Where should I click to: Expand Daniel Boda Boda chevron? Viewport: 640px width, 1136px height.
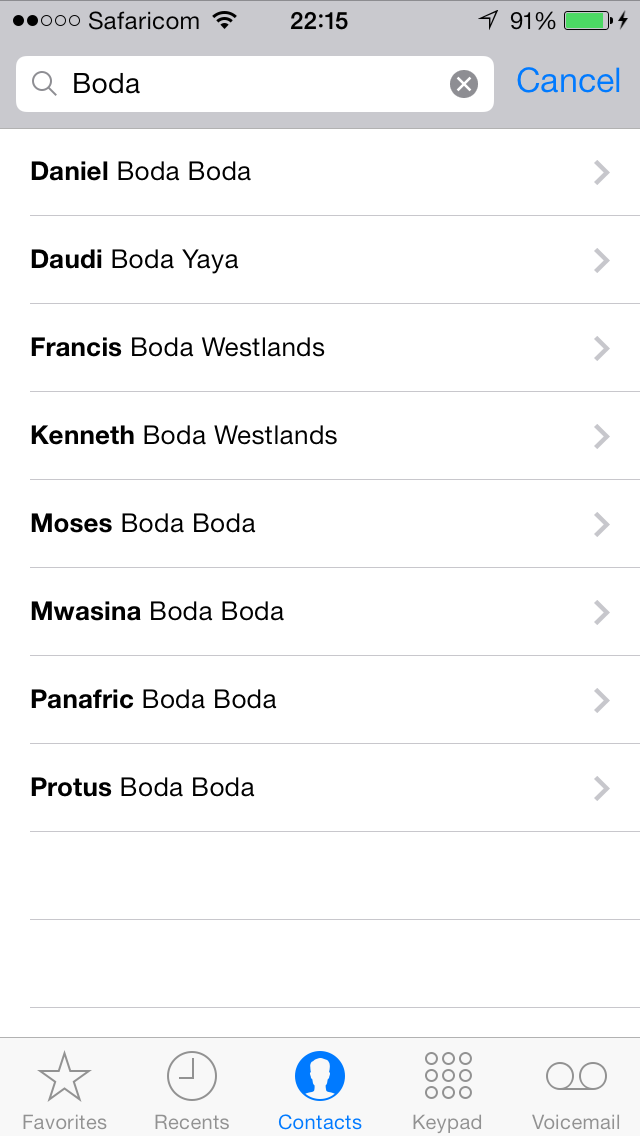tap(601, 172)
